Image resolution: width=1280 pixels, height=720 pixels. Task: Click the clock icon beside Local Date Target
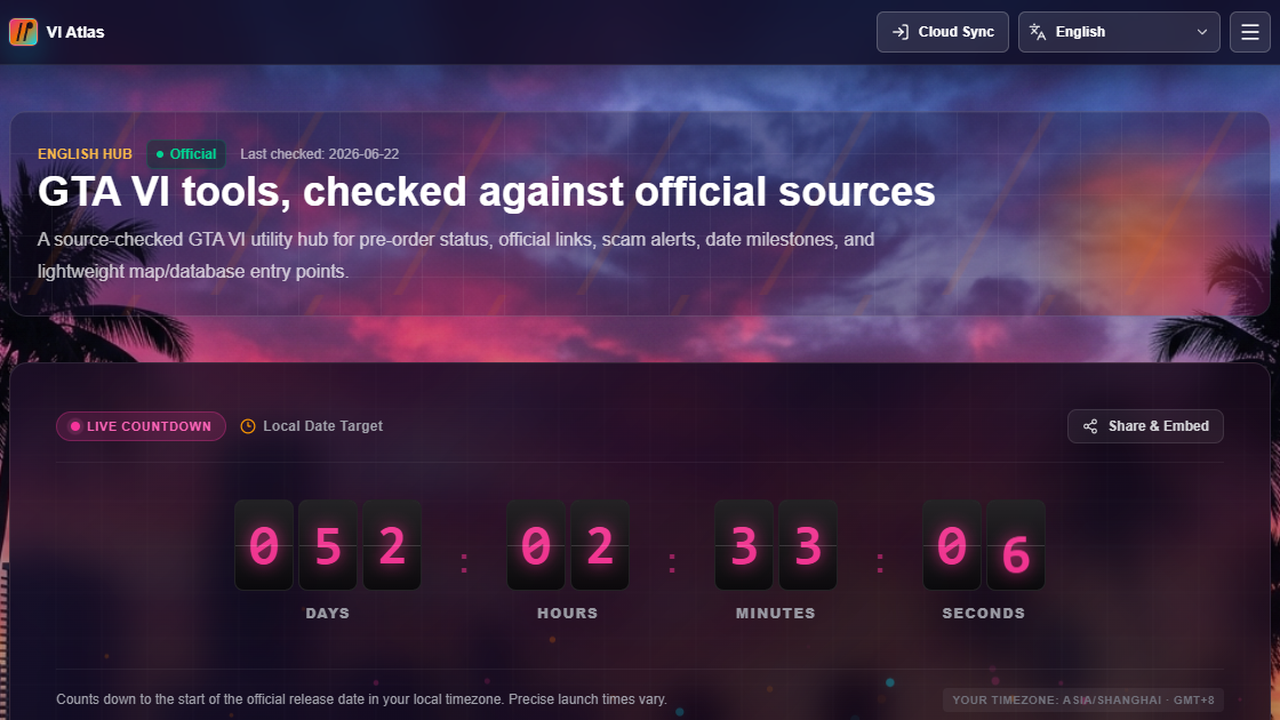pyautogui.click(x=248, y=426)
